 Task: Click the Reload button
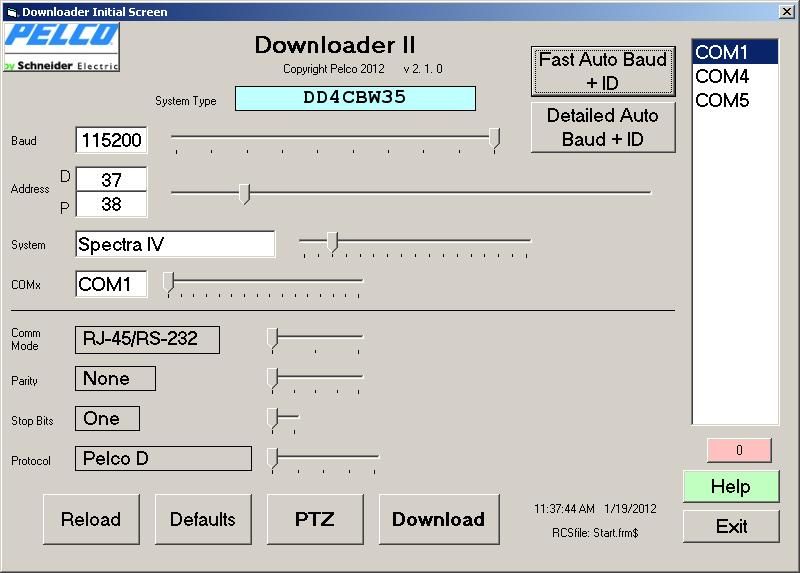click(91, 519)
